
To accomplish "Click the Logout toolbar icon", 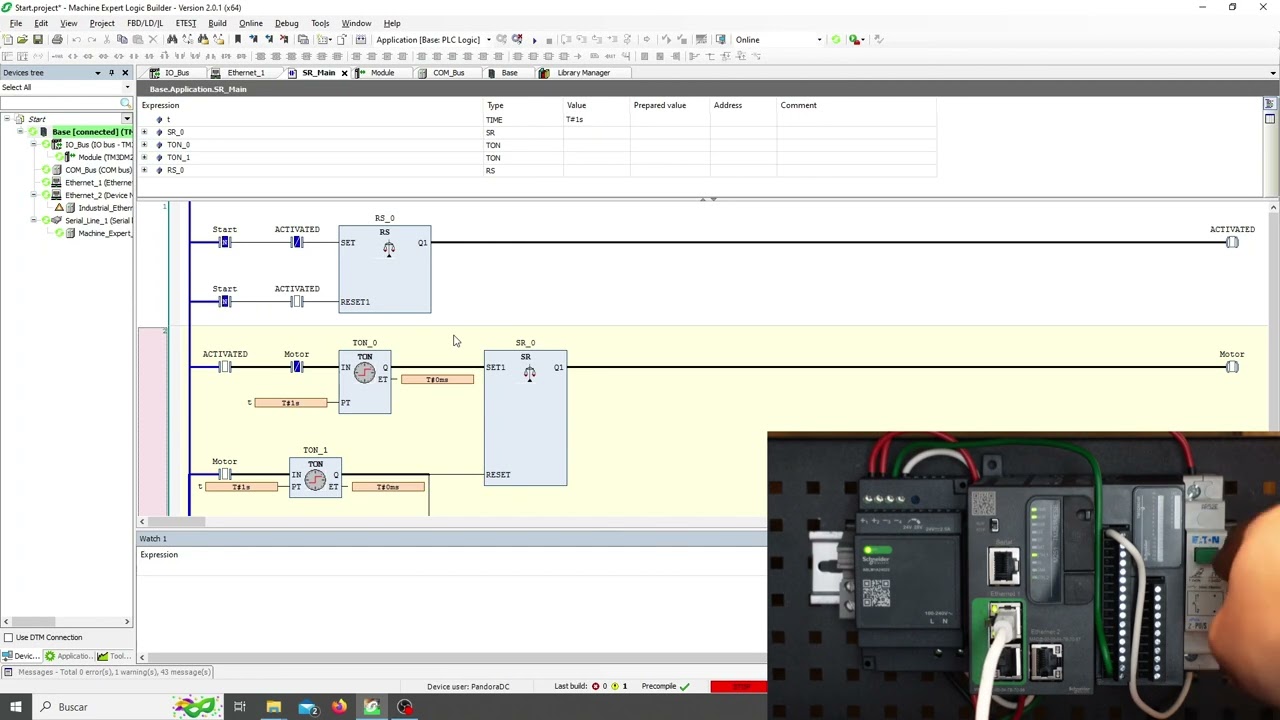I will click(x=517, y=39).
